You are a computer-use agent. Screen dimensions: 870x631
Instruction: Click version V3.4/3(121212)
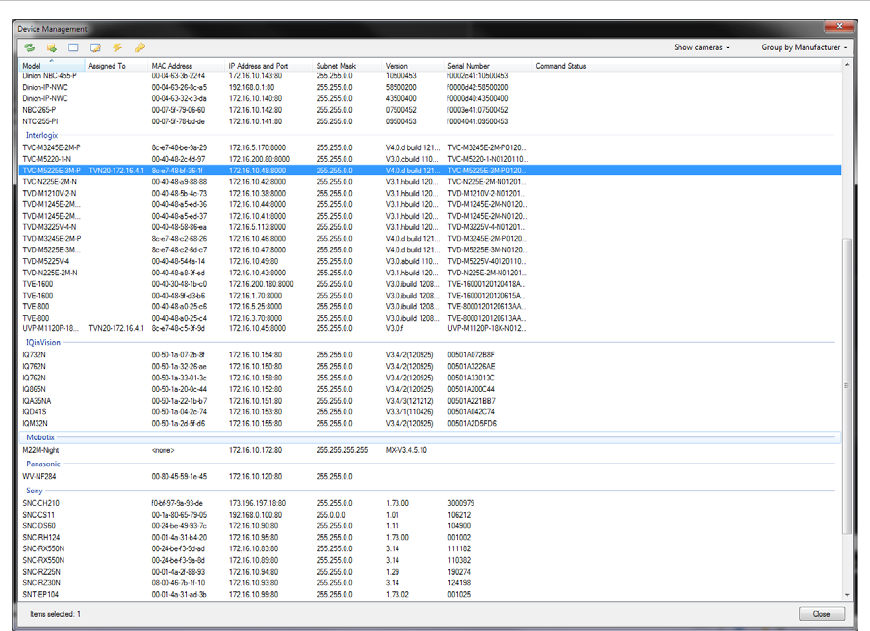[409, 401]
